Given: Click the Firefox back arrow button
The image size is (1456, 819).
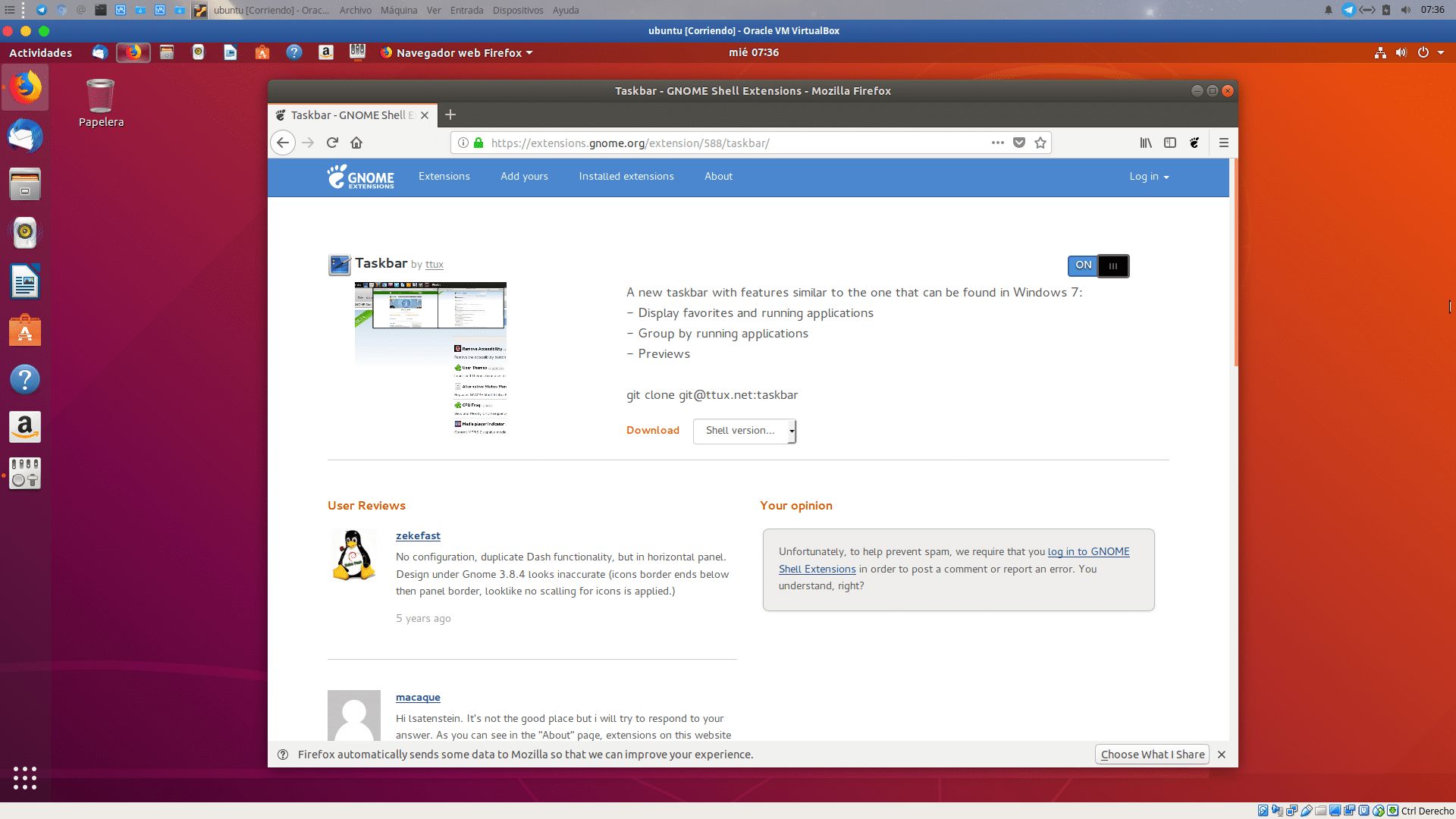Looking at the screenshot, I should click(x=283, y=143).
